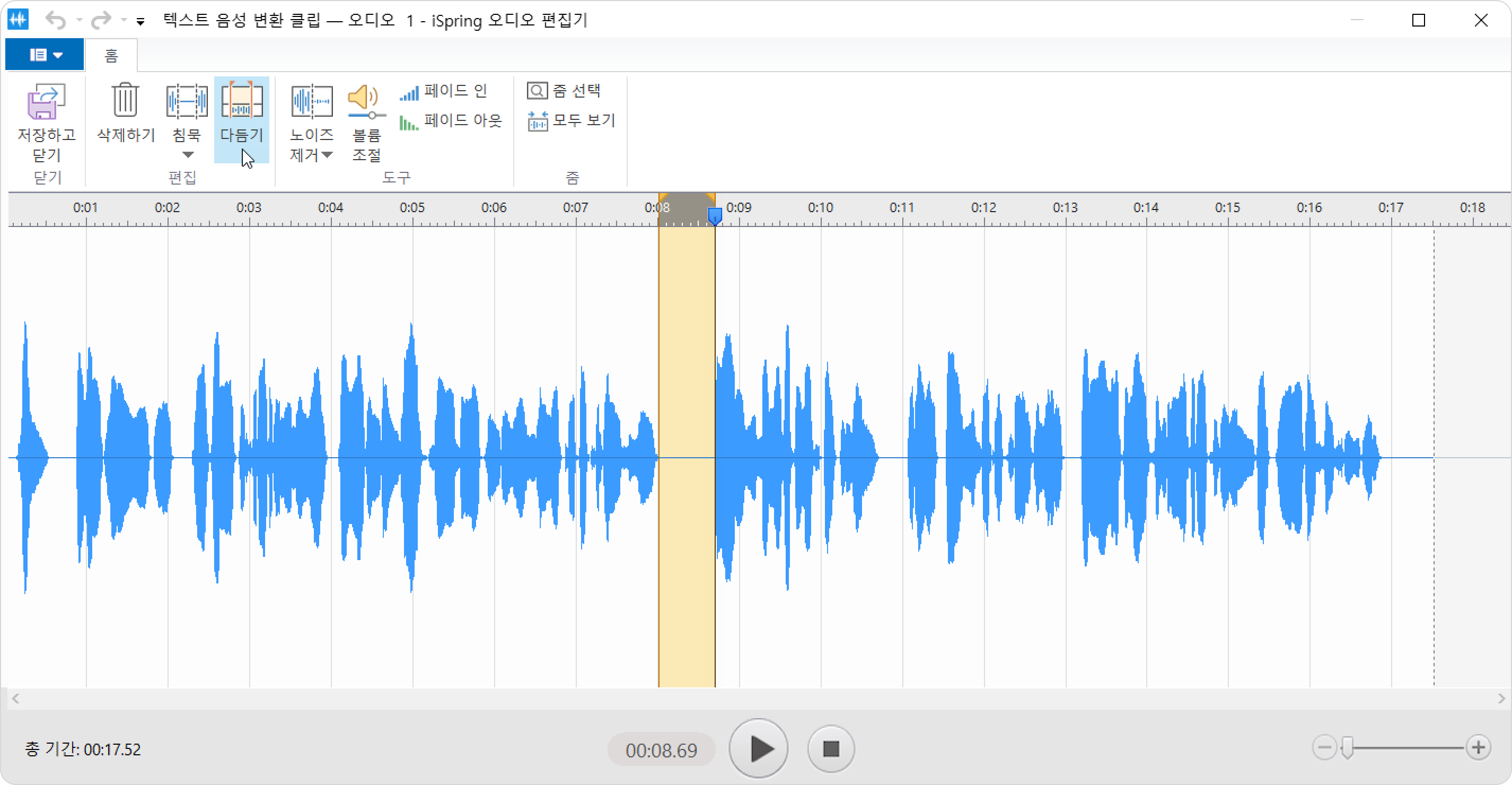1512x785 pixels.
Task: Click the 저장하고 닫기 save and close icon
Action: (46, 101)
